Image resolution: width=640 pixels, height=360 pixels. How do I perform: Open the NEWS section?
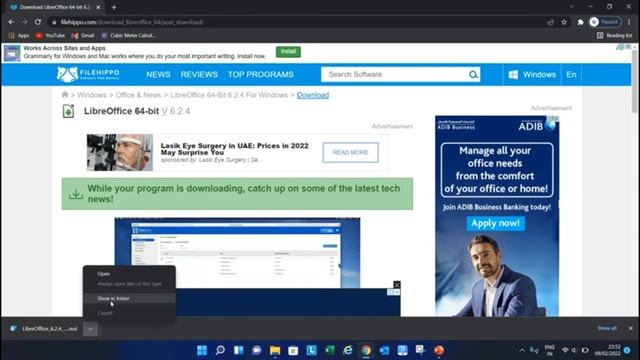pos(158,74)
